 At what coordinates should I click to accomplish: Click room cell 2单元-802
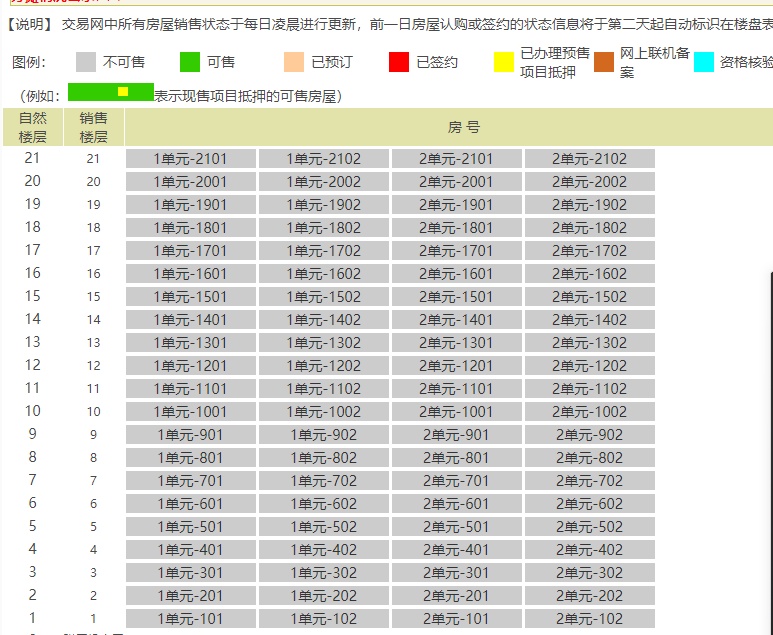[x=590, y=458]
